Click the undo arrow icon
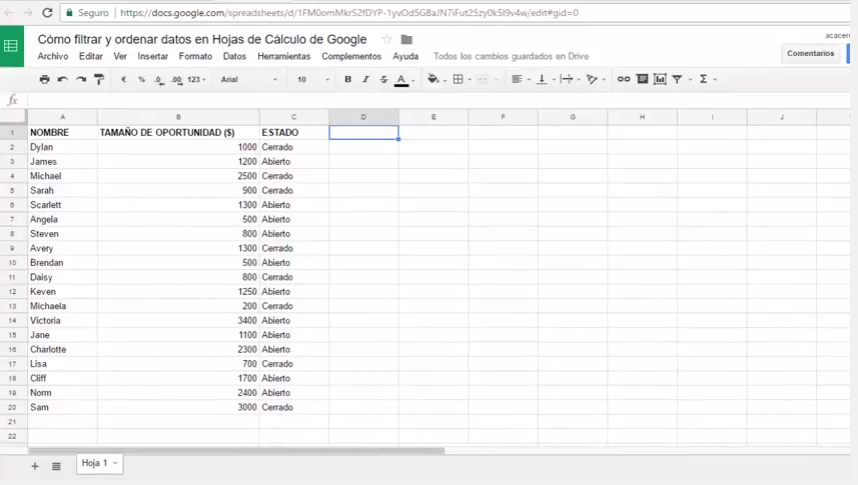This screenshot has width=858, height=485. (x=62, y=79)
